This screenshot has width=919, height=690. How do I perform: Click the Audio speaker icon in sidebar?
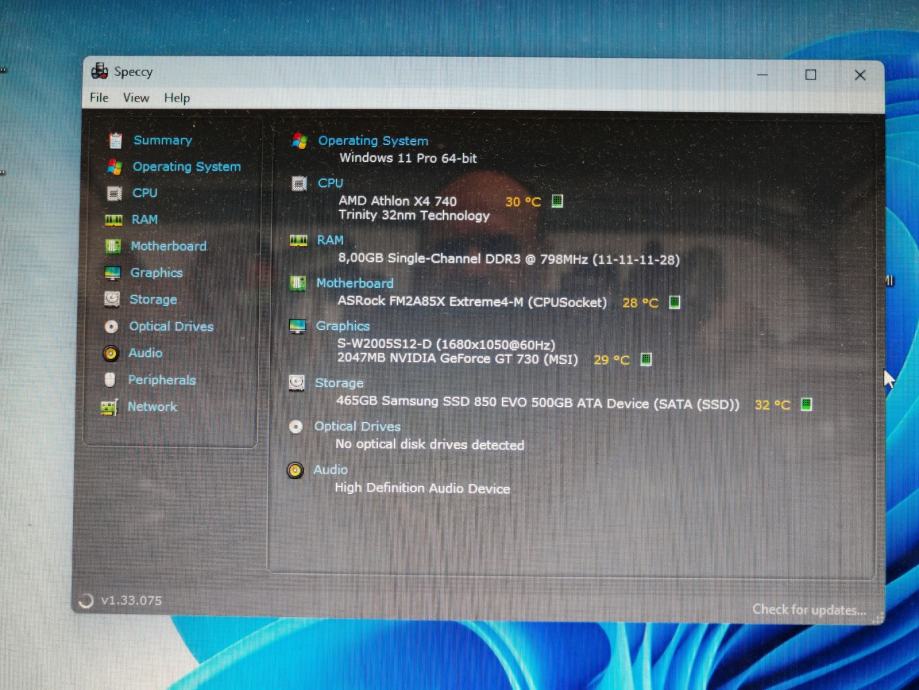click(x=110, y=353)
